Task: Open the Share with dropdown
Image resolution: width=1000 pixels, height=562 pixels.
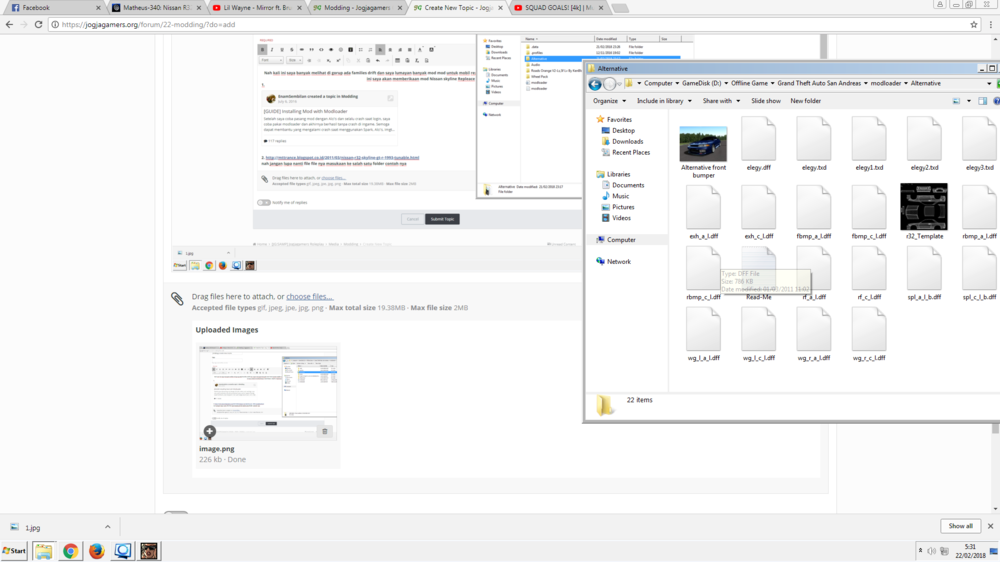Action: click(x=721, y=101)
